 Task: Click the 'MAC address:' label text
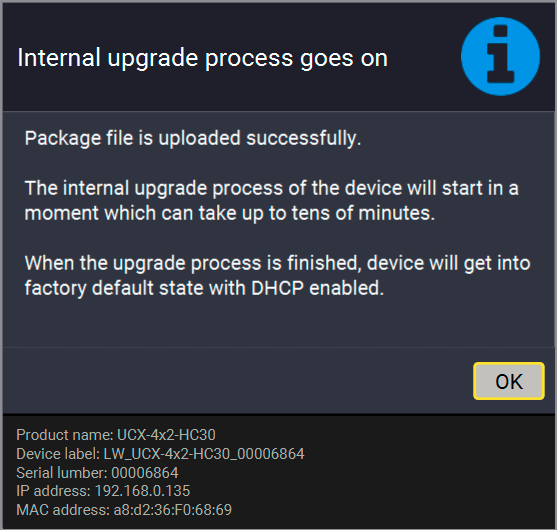[x=63, y=510]
